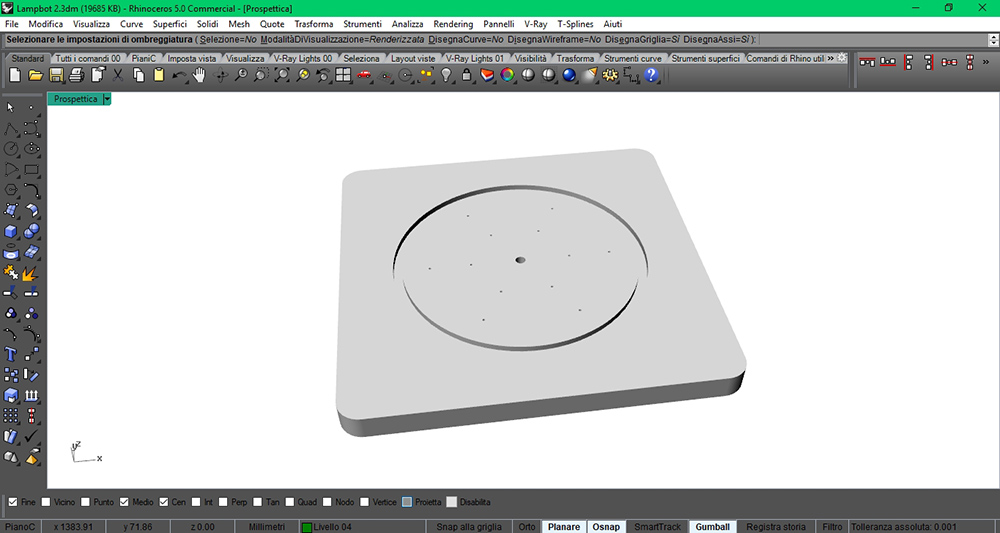The width and height of the screenshot is (1000, 533).
Task: Toggle SmartTrack in status bar
Action: (x=657, y=527)
